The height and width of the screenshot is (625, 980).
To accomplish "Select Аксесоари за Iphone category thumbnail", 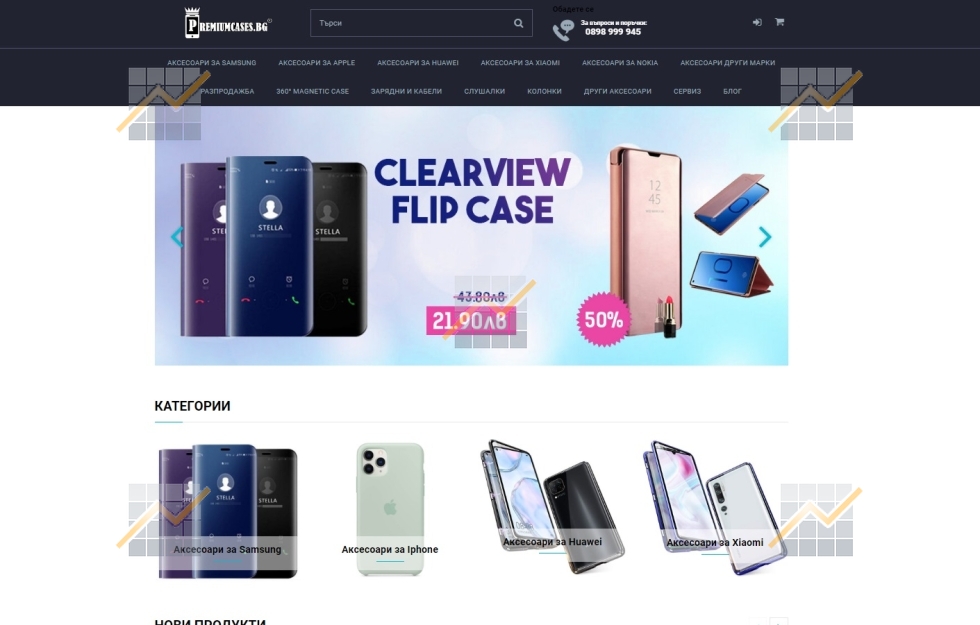I will coord(390,509).
